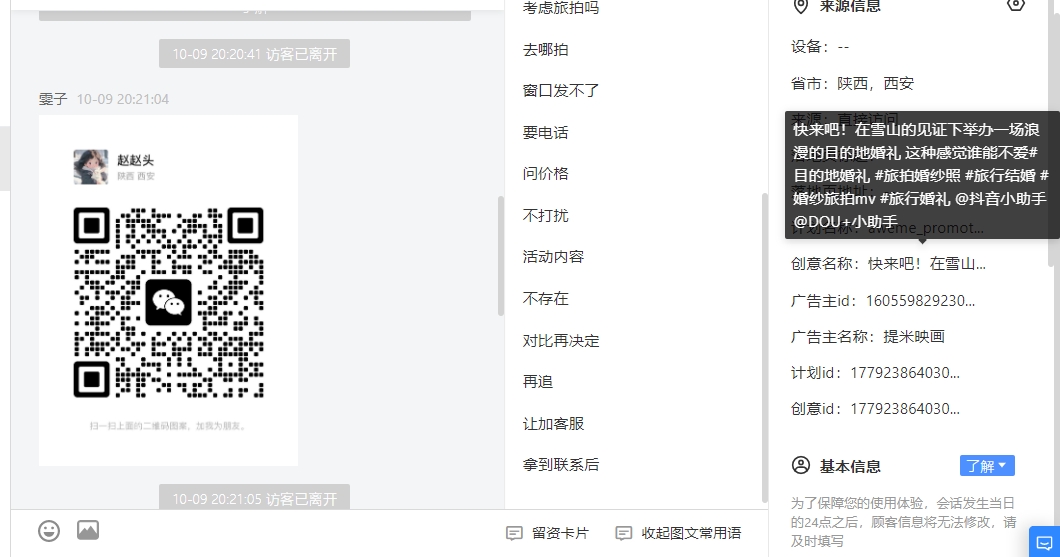The width and height of the screenshot is (1060, 557).
Task: Open the emoji picker in chat toolbar
Action: click(x=49, y=531)
